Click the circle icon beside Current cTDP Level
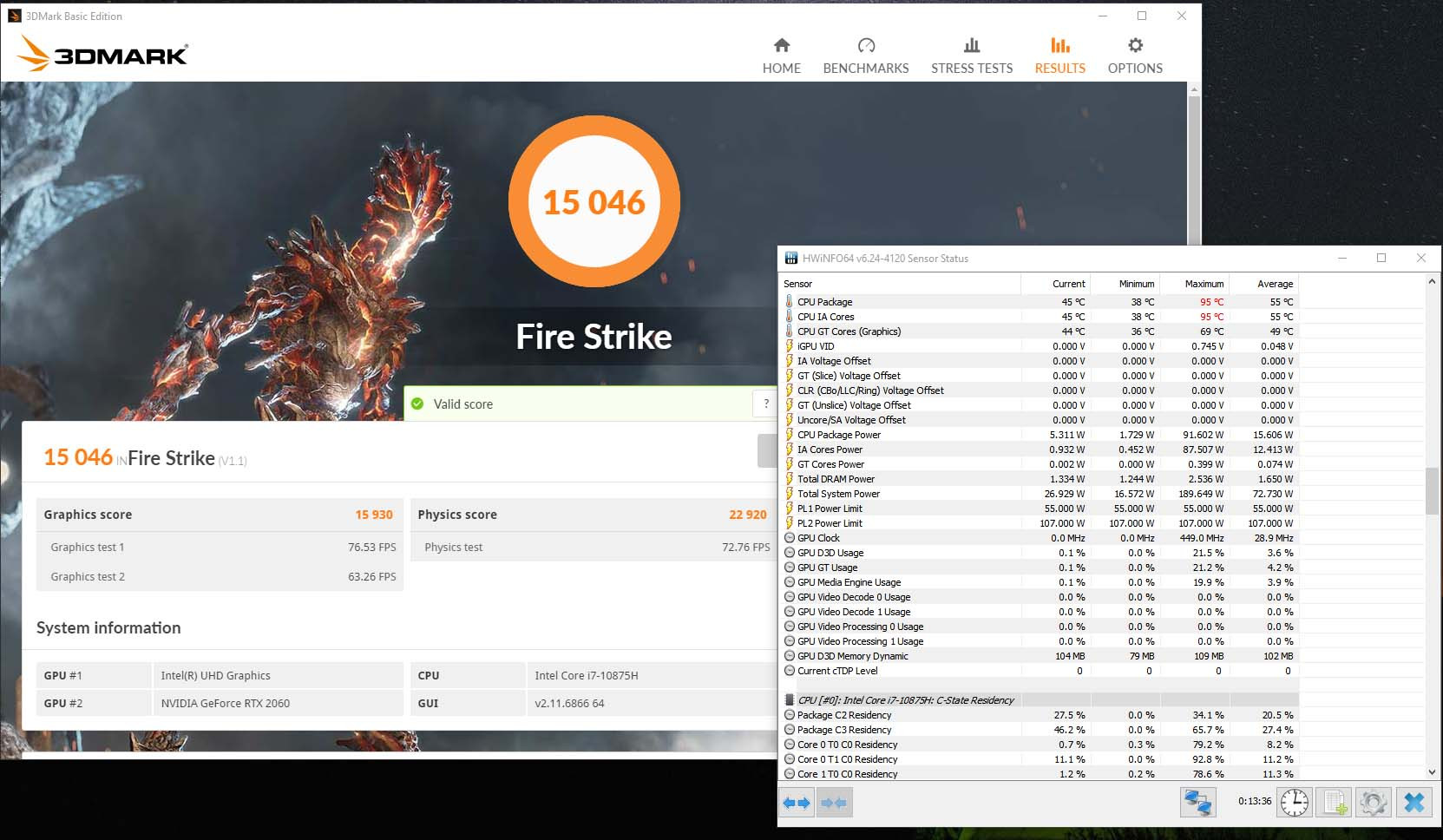 [789, 670]
